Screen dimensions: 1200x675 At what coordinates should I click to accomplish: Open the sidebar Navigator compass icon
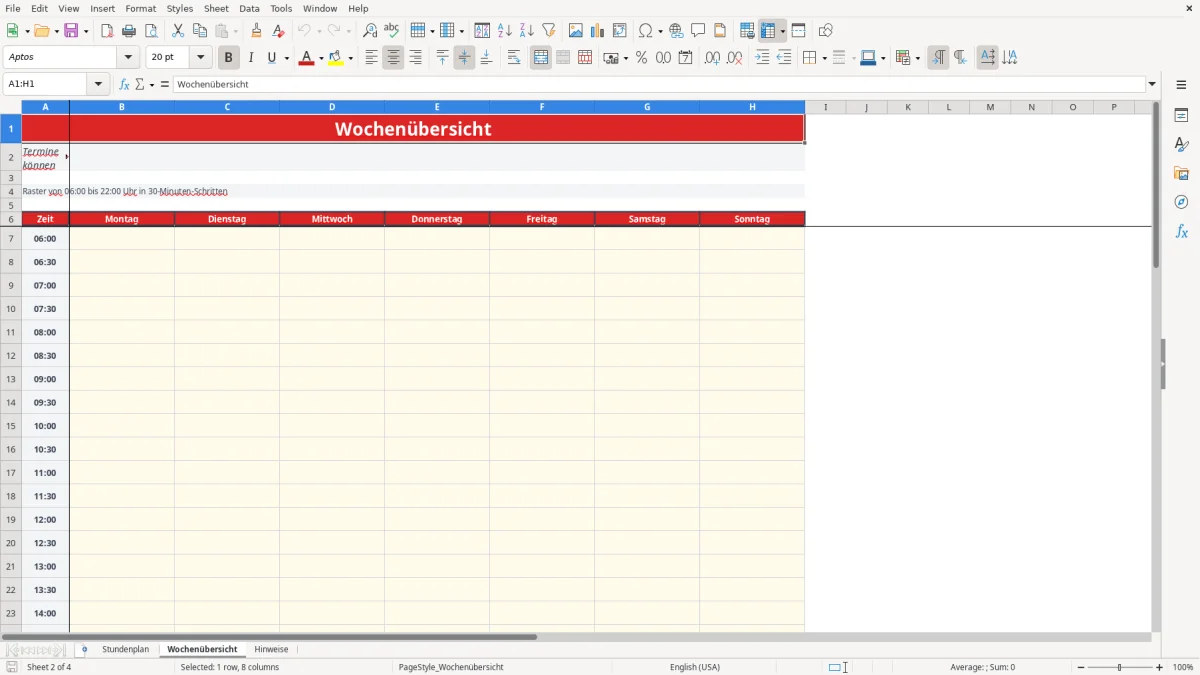tap(1181, 202)
